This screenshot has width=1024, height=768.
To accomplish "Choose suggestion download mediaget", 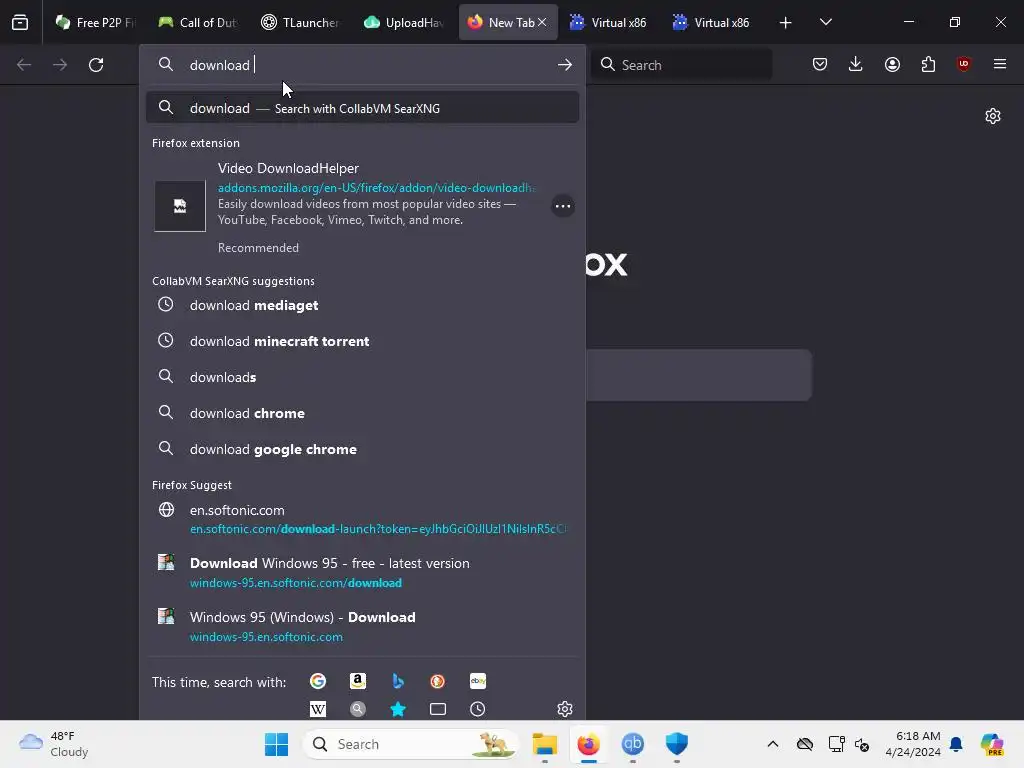I will tap(362, 305).
